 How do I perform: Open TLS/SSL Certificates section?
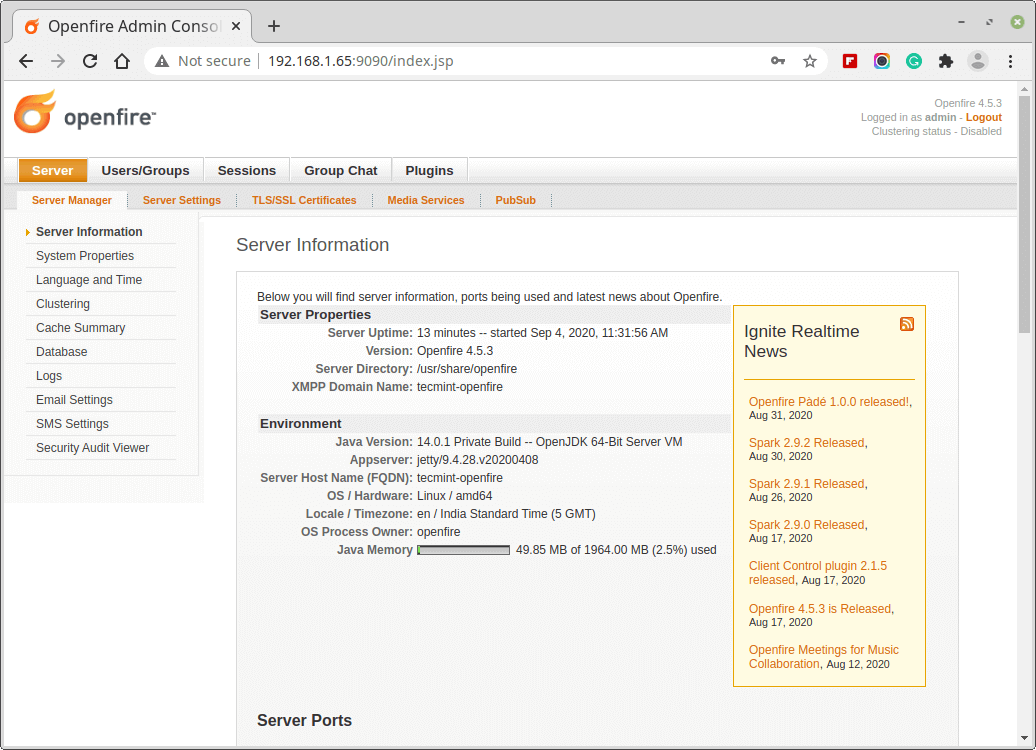point(304,200)
